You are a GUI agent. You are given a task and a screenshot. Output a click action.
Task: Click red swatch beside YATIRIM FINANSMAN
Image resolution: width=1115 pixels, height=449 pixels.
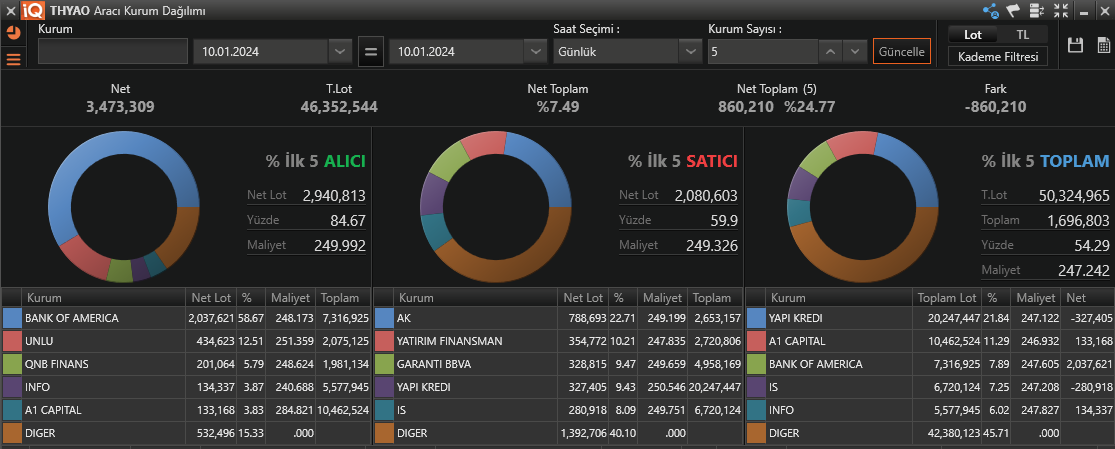point(384,341)
